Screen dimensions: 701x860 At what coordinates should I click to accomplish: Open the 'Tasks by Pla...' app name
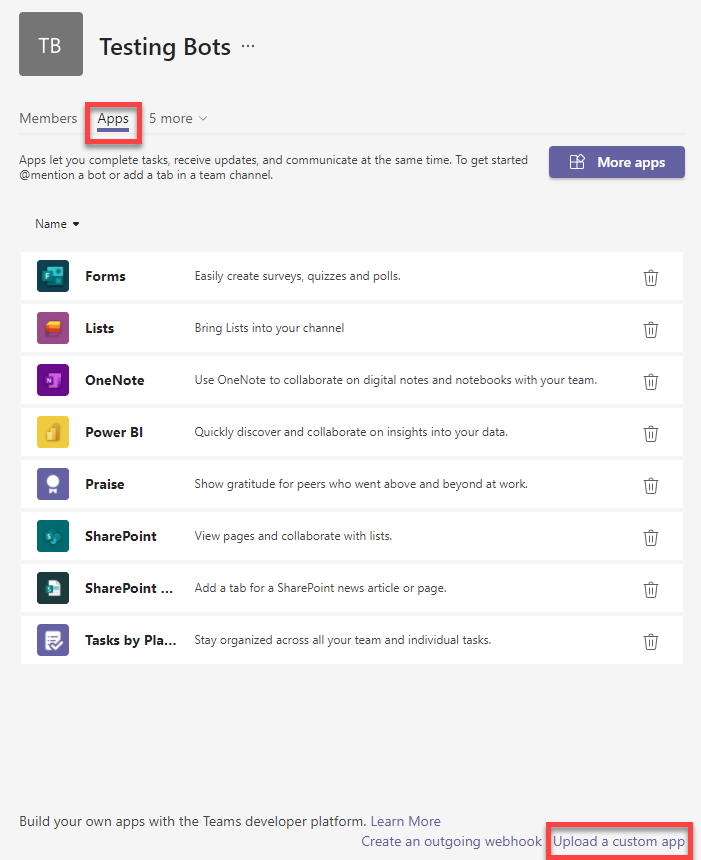click(131, 640)
